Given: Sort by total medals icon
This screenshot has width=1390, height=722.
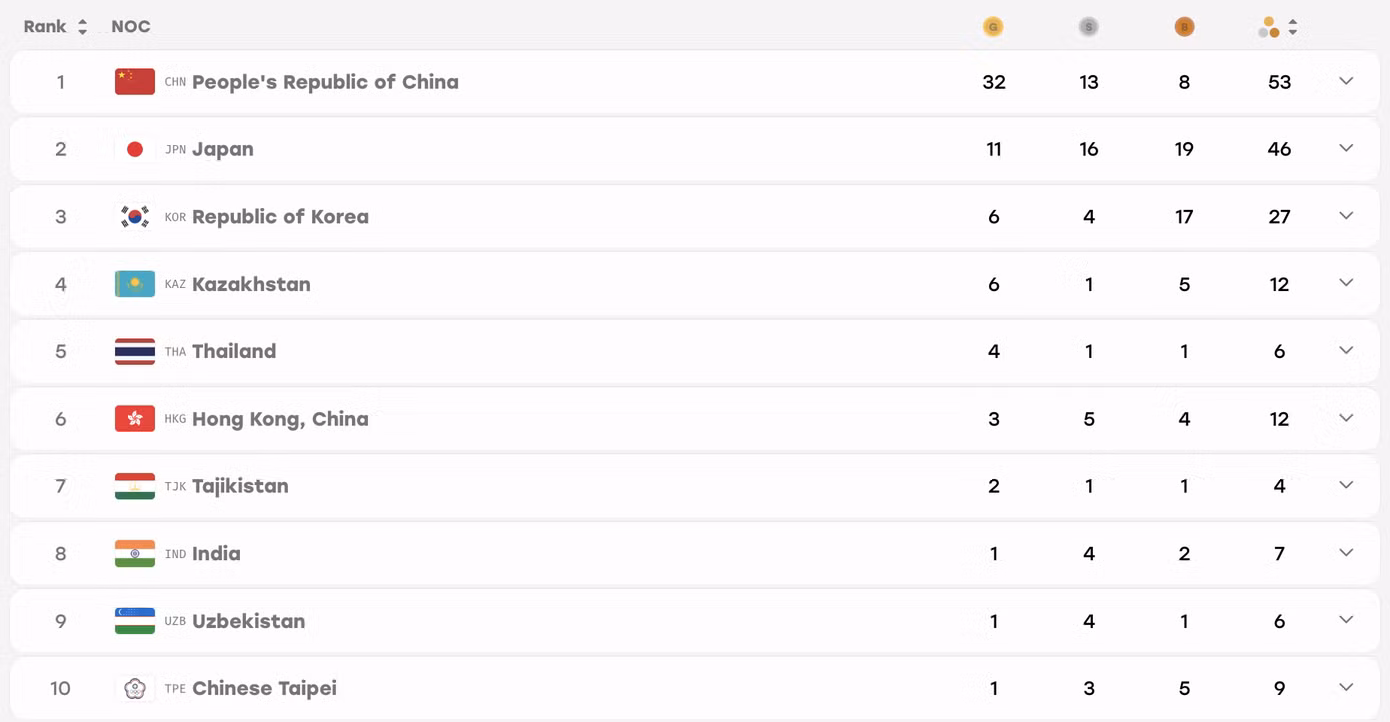Looking at the screenshot, I should click(1293, 27).
